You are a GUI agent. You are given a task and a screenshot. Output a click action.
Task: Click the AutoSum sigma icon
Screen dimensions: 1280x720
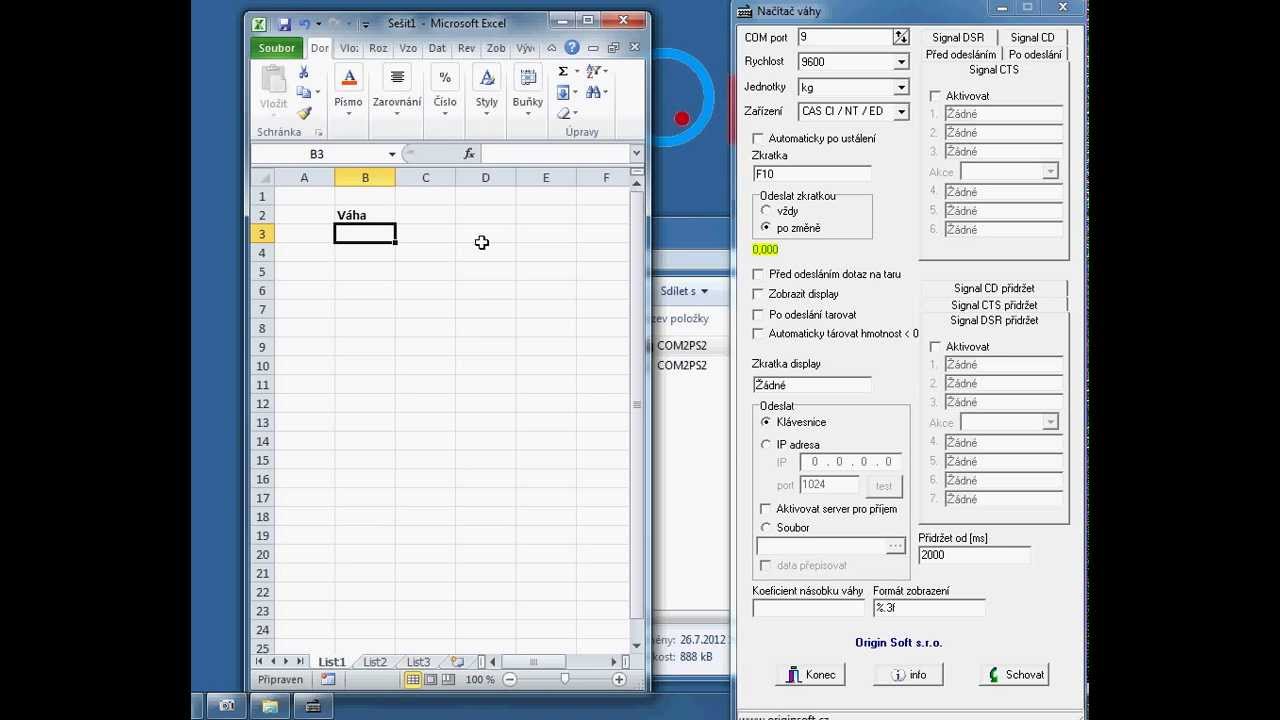[x=563, y=71]
